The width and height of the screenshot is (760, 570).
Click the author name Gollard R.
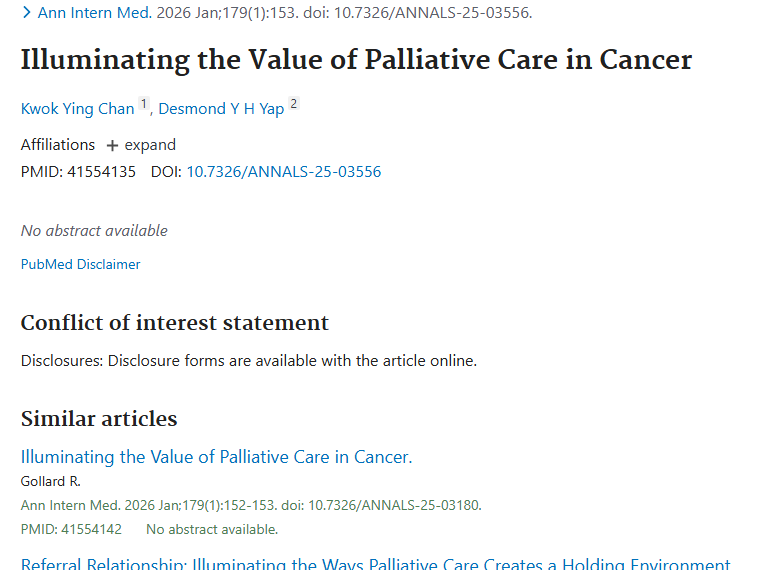[50, 481]
